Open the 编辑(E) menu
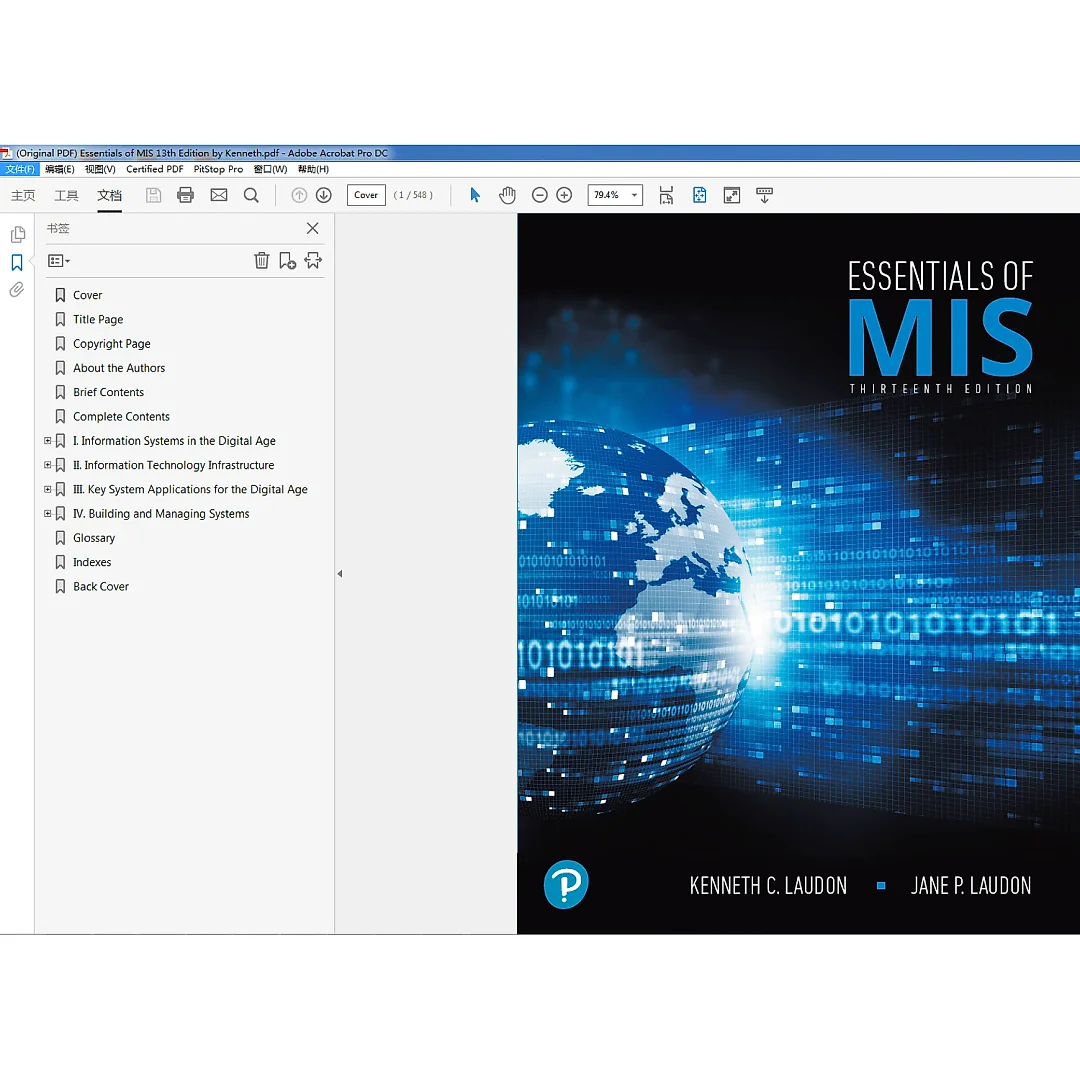The height and width of the screenshot is (1080, 1080). point(60,169)
